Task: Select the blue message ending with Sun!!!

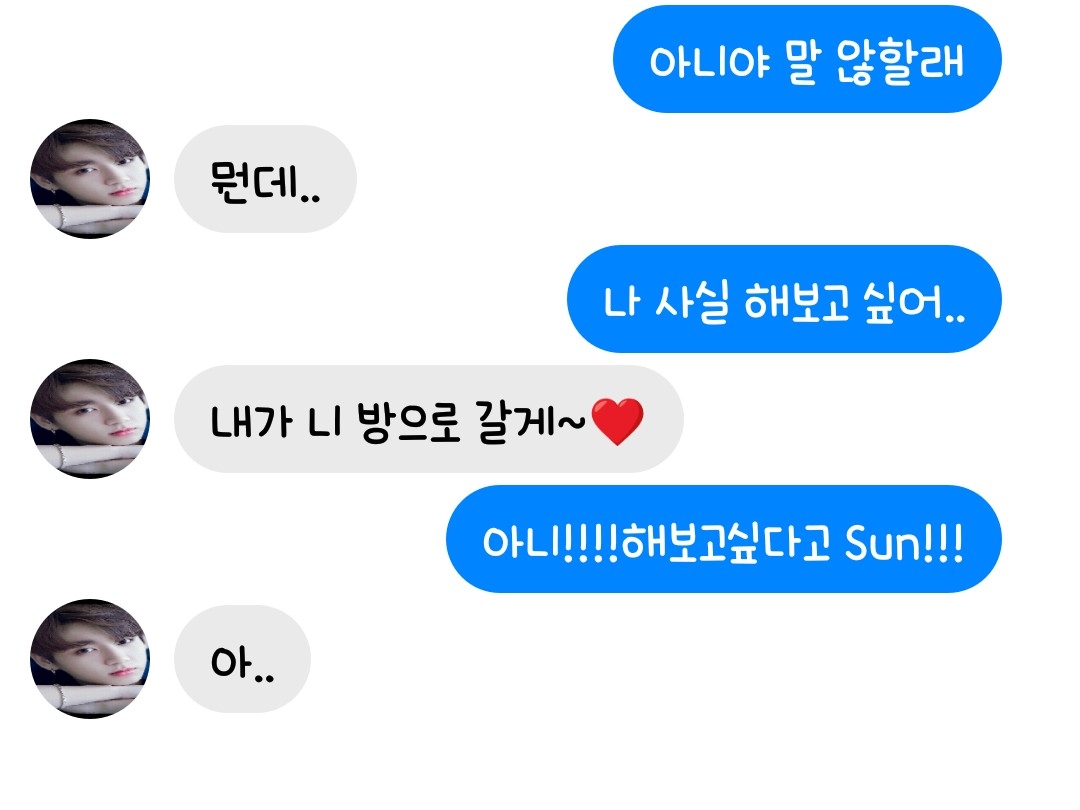Action: [724, 539]
